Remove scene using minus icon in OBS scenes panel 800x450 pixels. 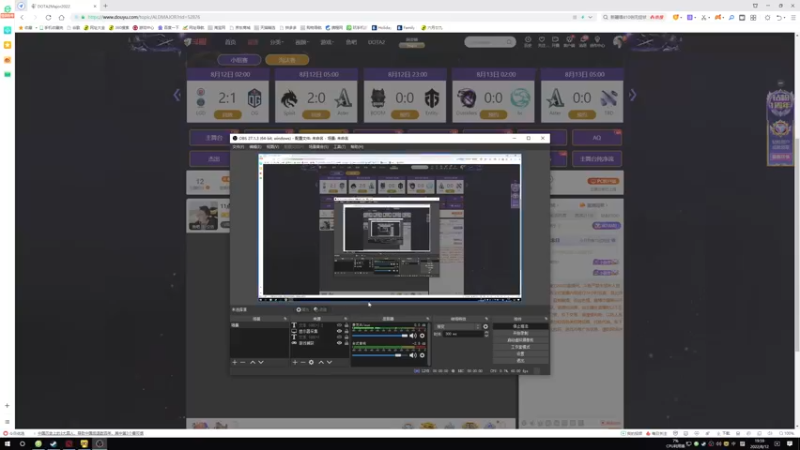pyautogui.click(x=243, y=362)
